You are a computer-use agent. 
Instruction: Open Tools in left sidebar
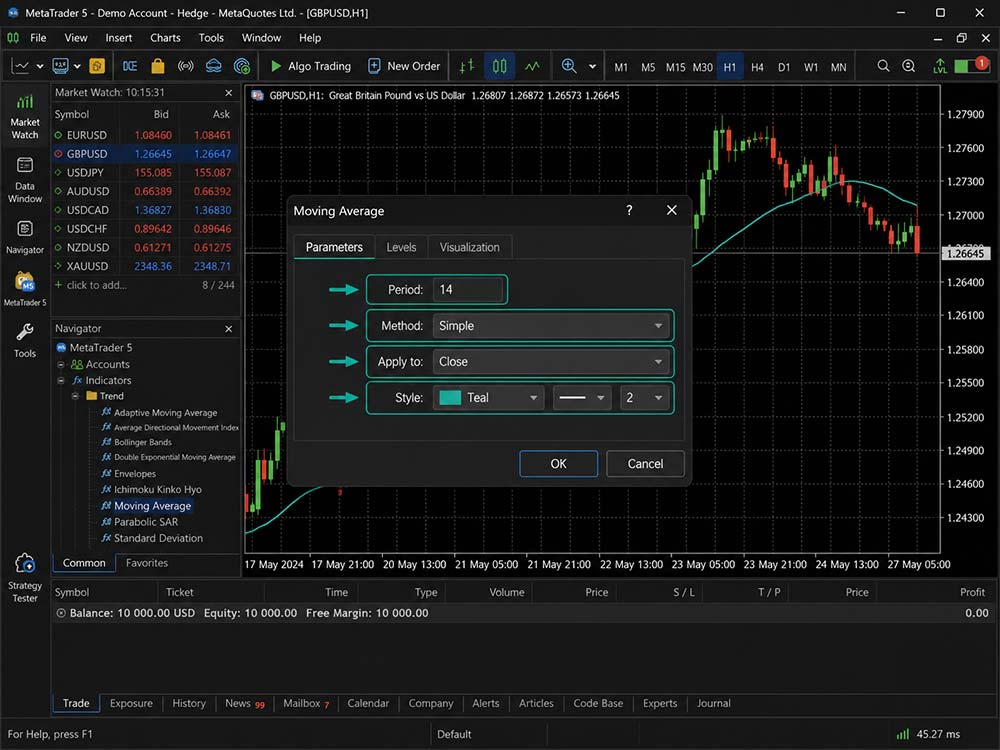click(x=25, y=341)
